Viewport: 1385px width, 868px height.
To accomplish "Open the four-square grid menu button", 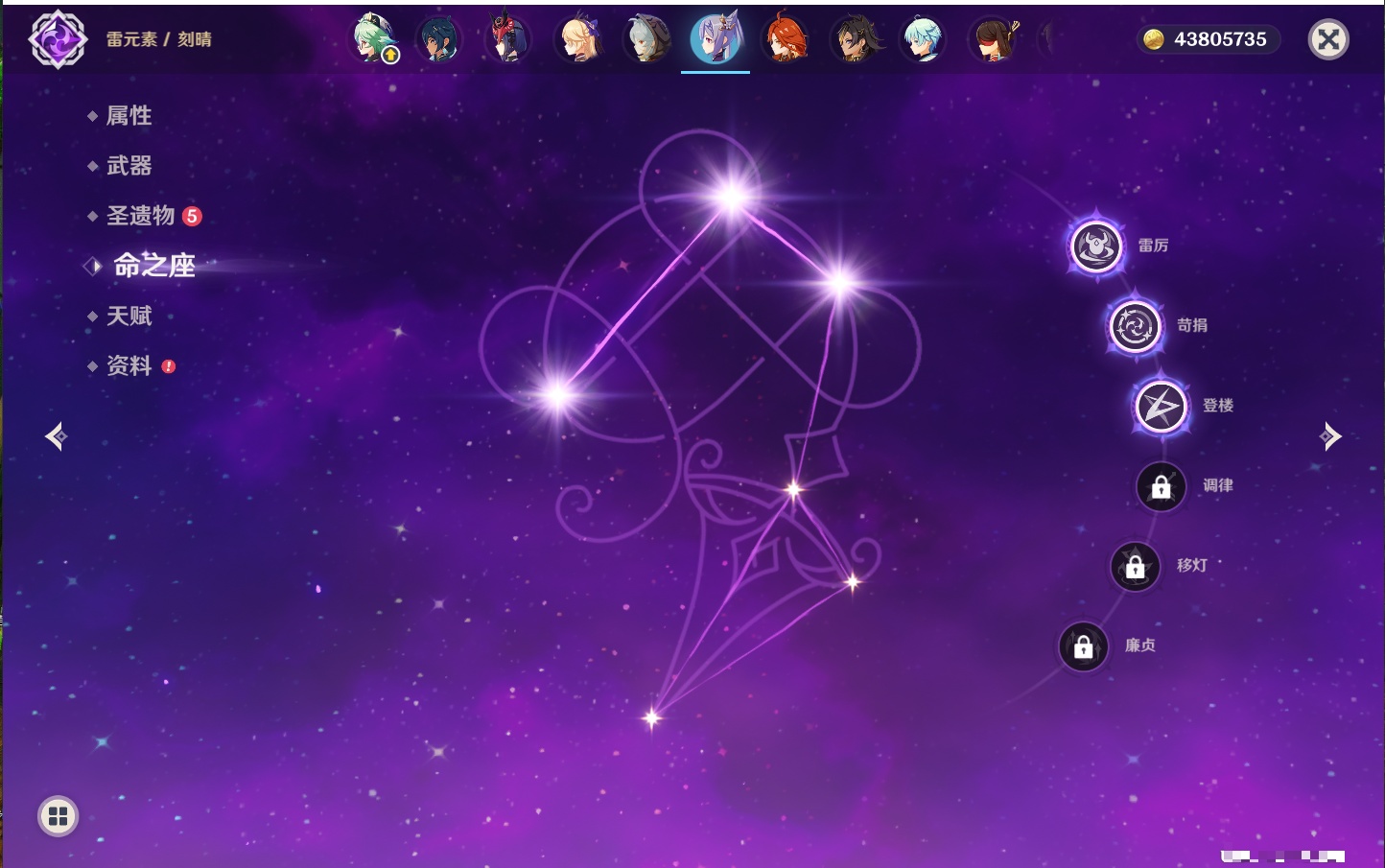I will pyautogui.click(x=58, y=816).
